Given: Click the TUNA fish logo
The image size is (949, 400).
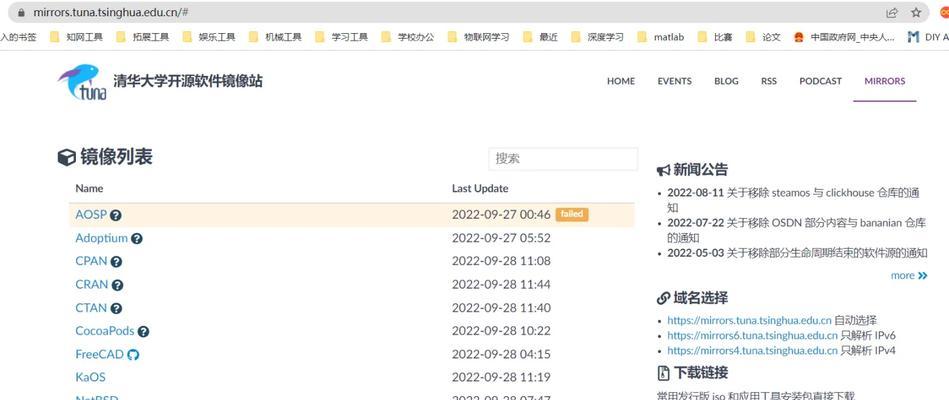Looking at the screenshot, I should (x=82, y=82).
